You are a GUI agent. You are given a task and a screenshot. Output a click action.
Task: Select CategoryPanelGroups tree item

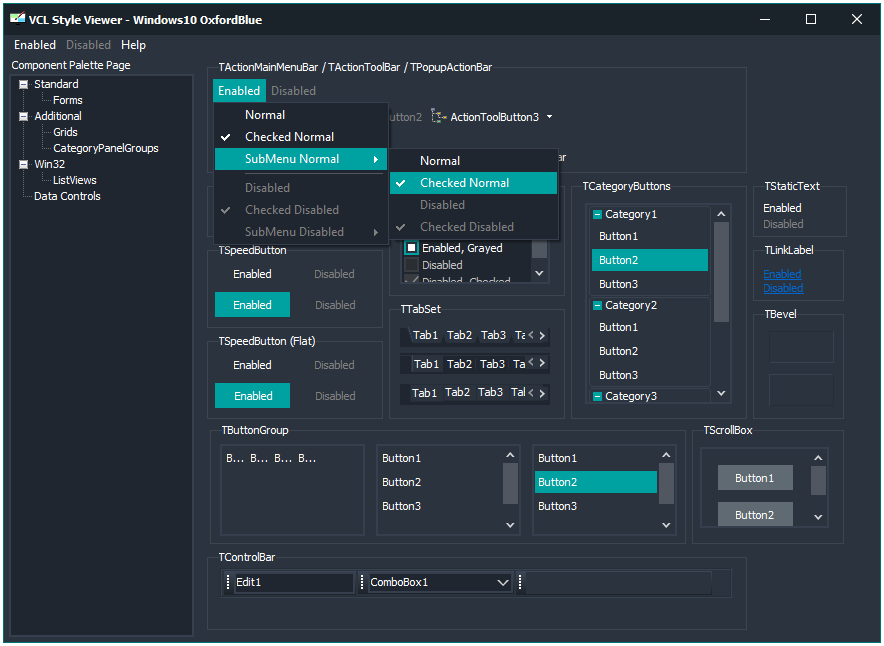105,148
